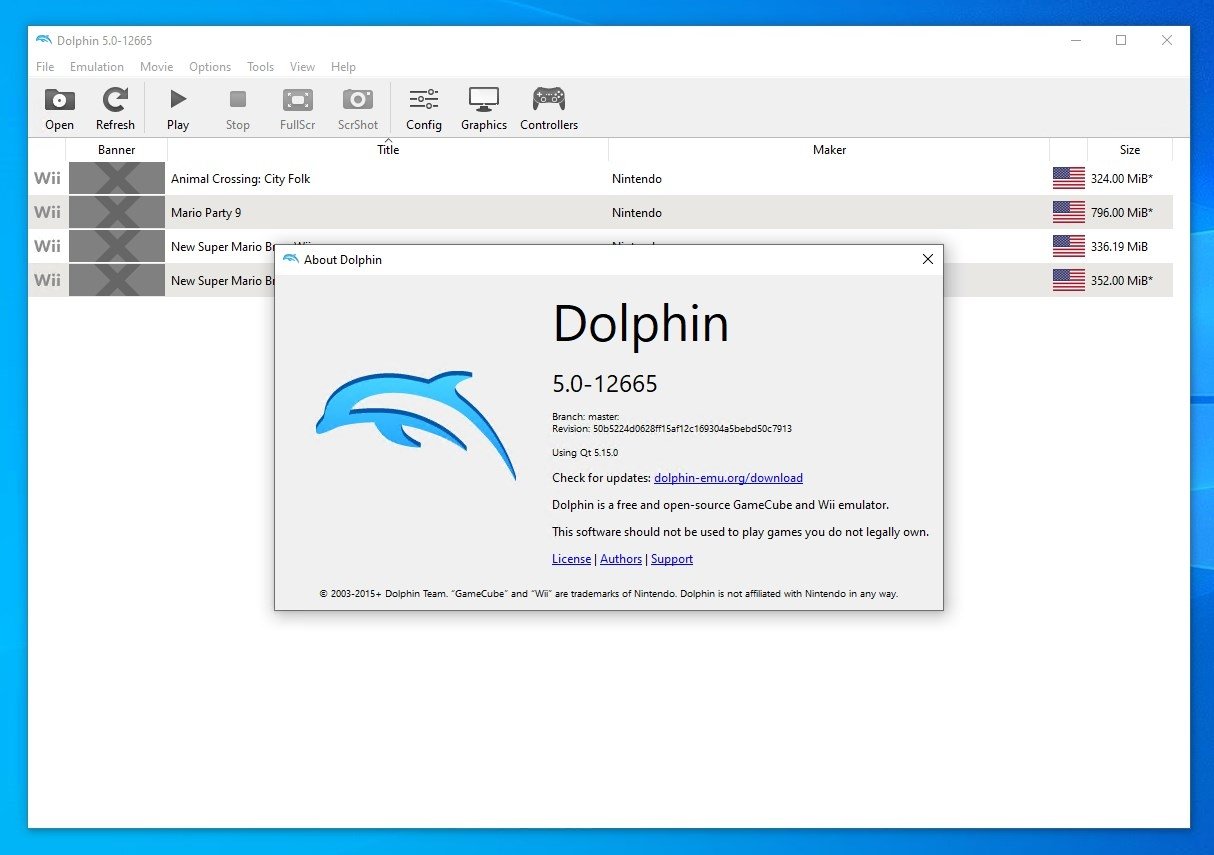Click the Open disc toolbar icon
The image size is (1214, 855).
pyautogui.click(x=59, y=100)
